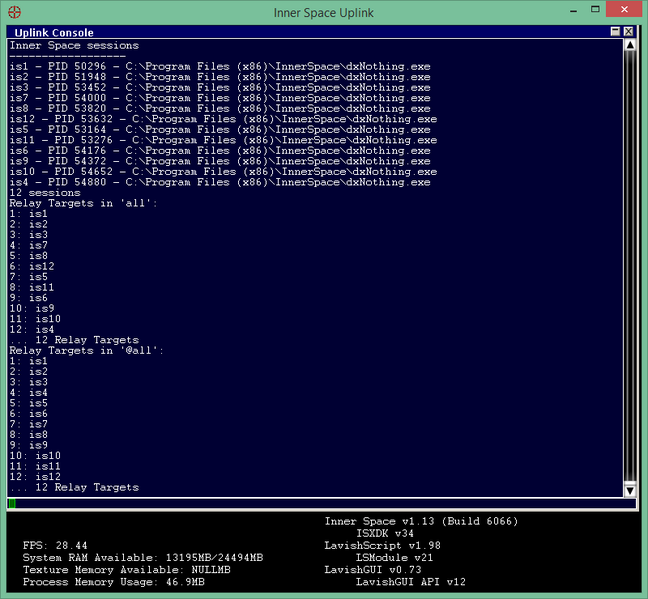Click the '8: is11' relay target line

click(x=32, y=288)
